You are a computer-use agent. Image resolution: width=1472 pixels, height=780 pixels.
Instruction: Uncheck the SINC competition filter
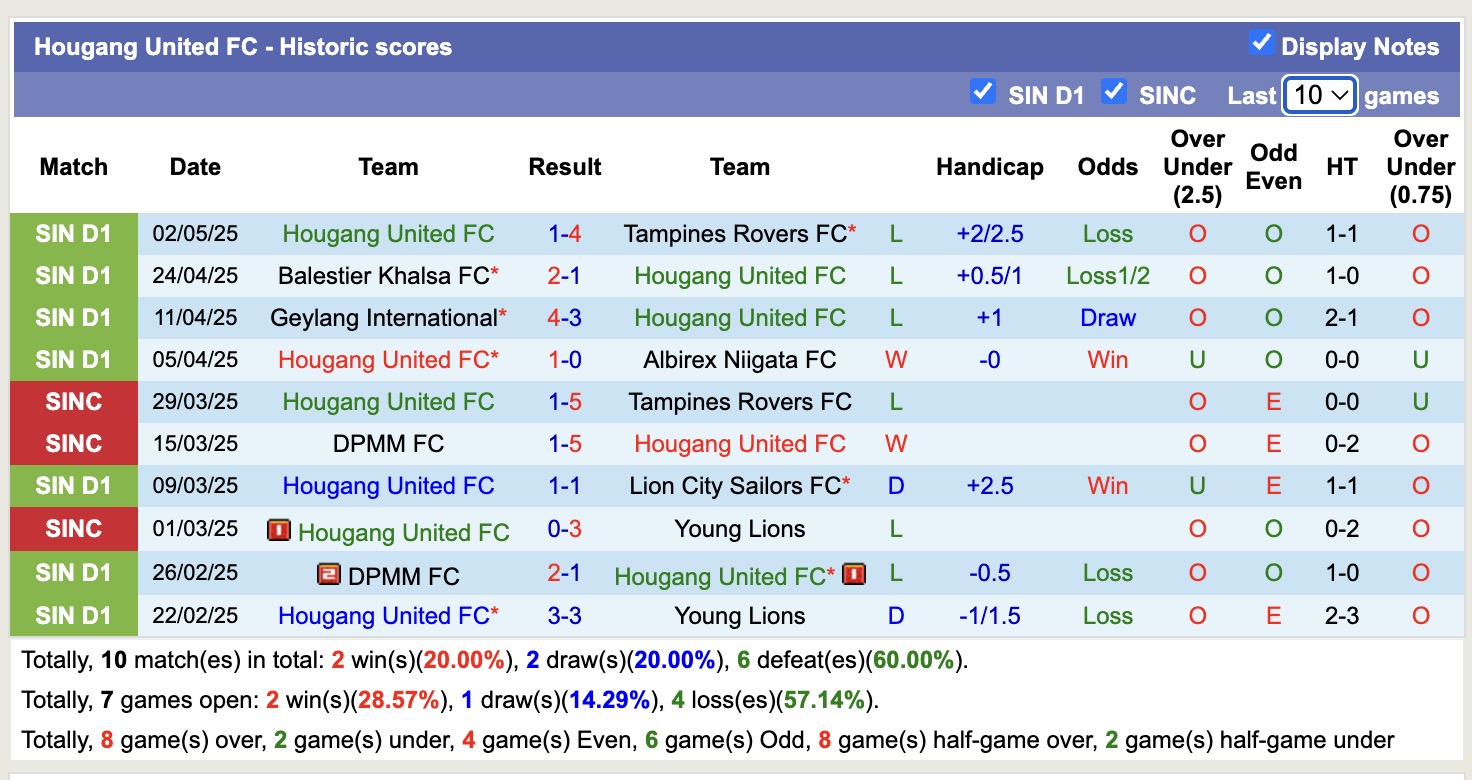click(x=1114, y=93)
